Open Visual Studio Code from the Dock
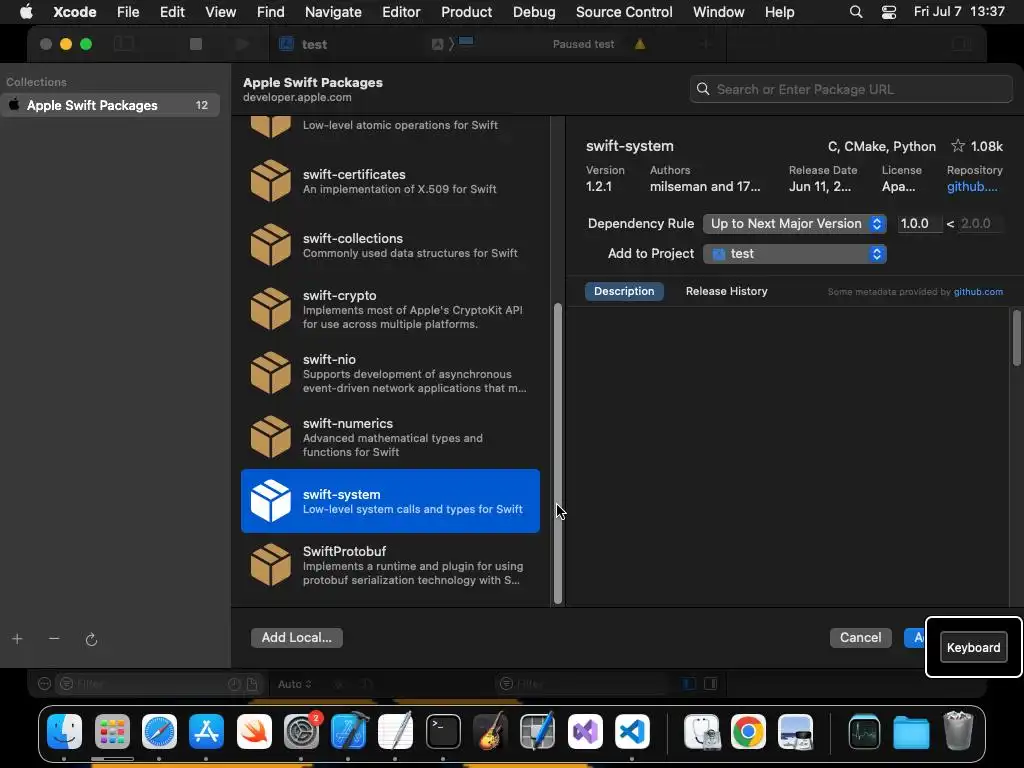The height and width of the screenshot is (768, 1024). (x=632, y=731)
